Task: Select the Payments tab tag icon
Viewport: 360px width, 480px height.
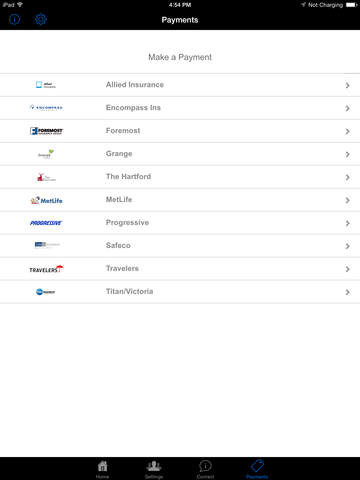Action: (257, 466)
